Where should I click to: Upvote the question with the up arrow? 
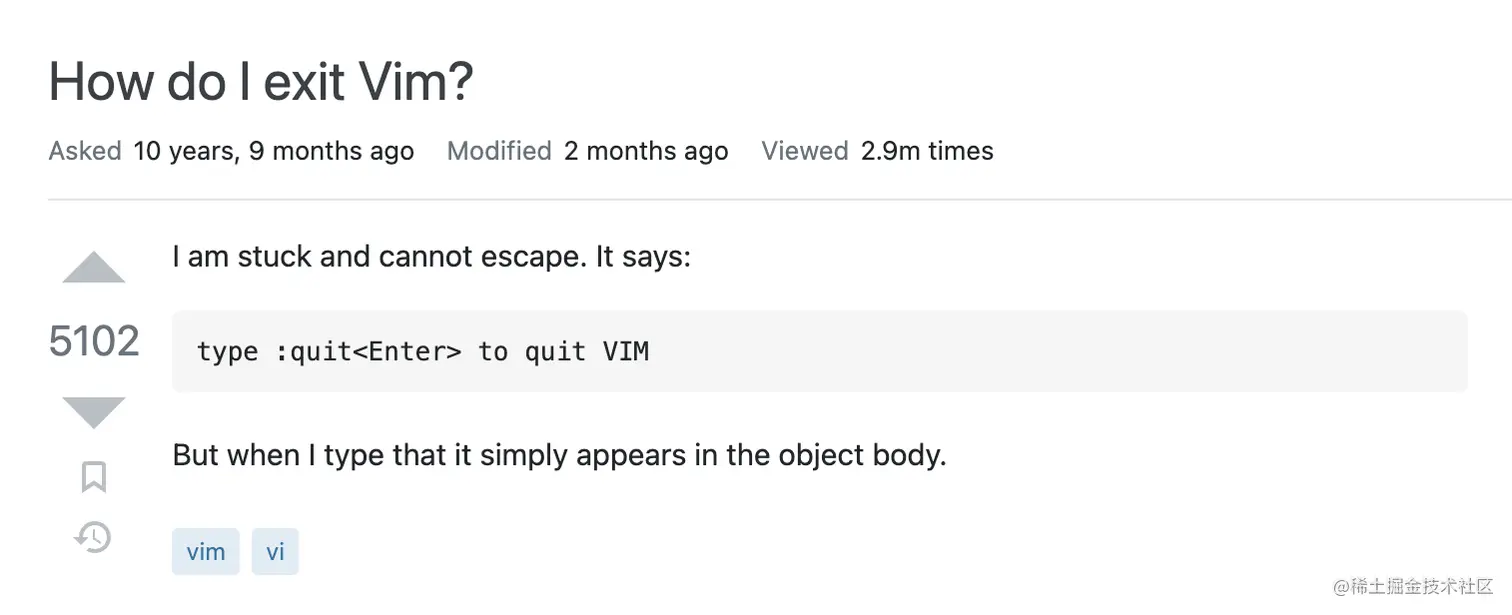click(94, 268)
